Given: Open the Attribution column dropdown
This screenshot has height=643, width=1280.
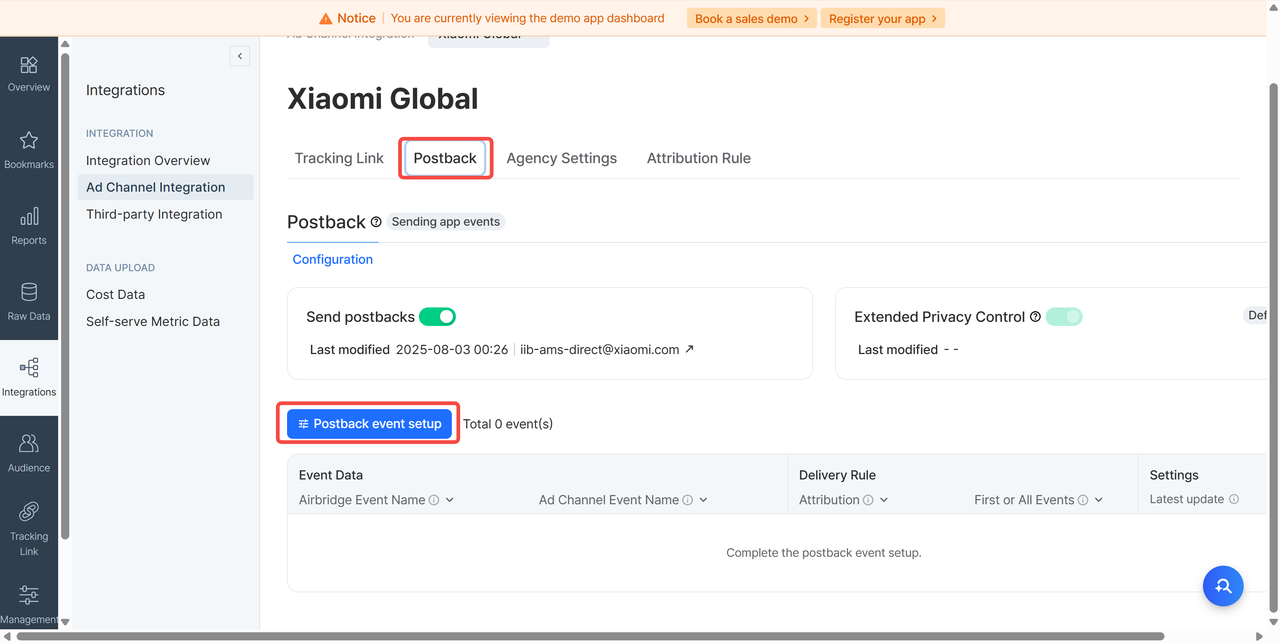Looking at the screenshot, I should (883, 500).
